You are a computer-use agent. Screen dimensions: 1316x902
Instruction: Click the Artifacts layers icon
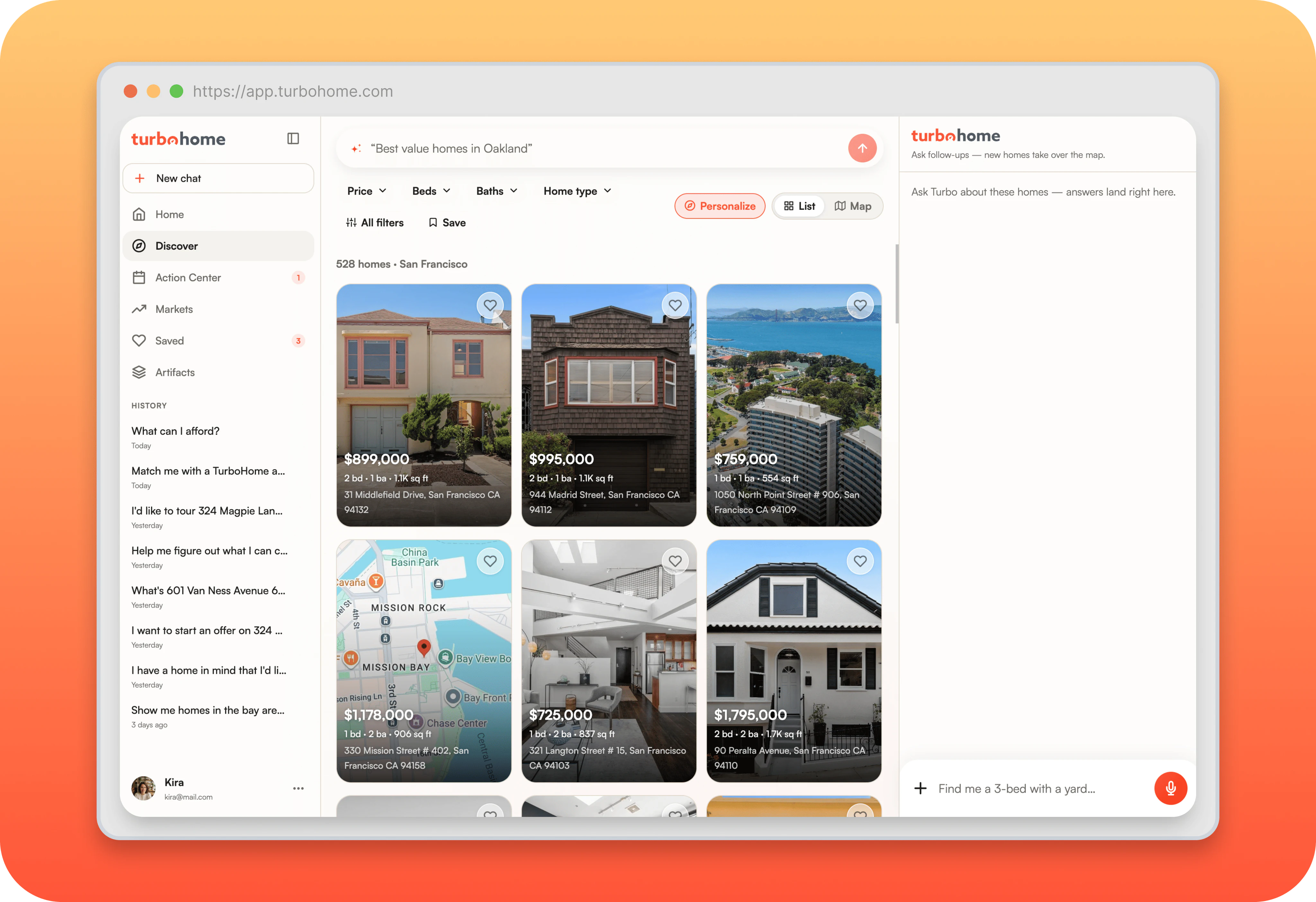[x=139, y=372]
